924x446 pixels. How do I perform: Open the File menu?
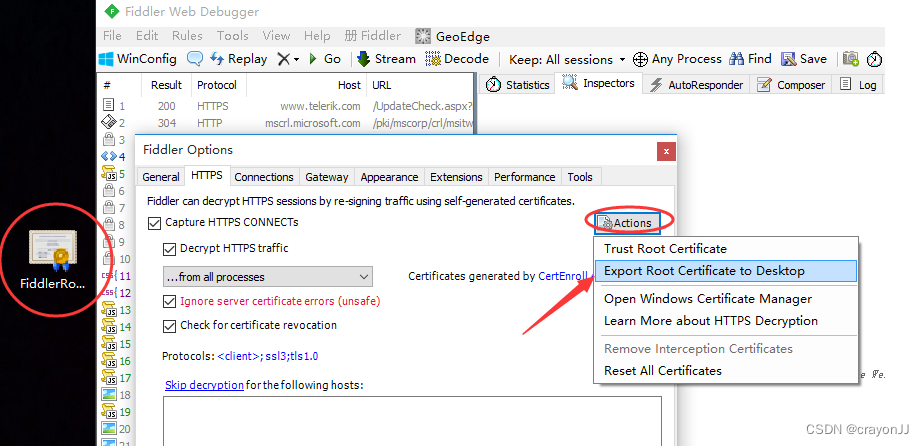click(112, 36)
